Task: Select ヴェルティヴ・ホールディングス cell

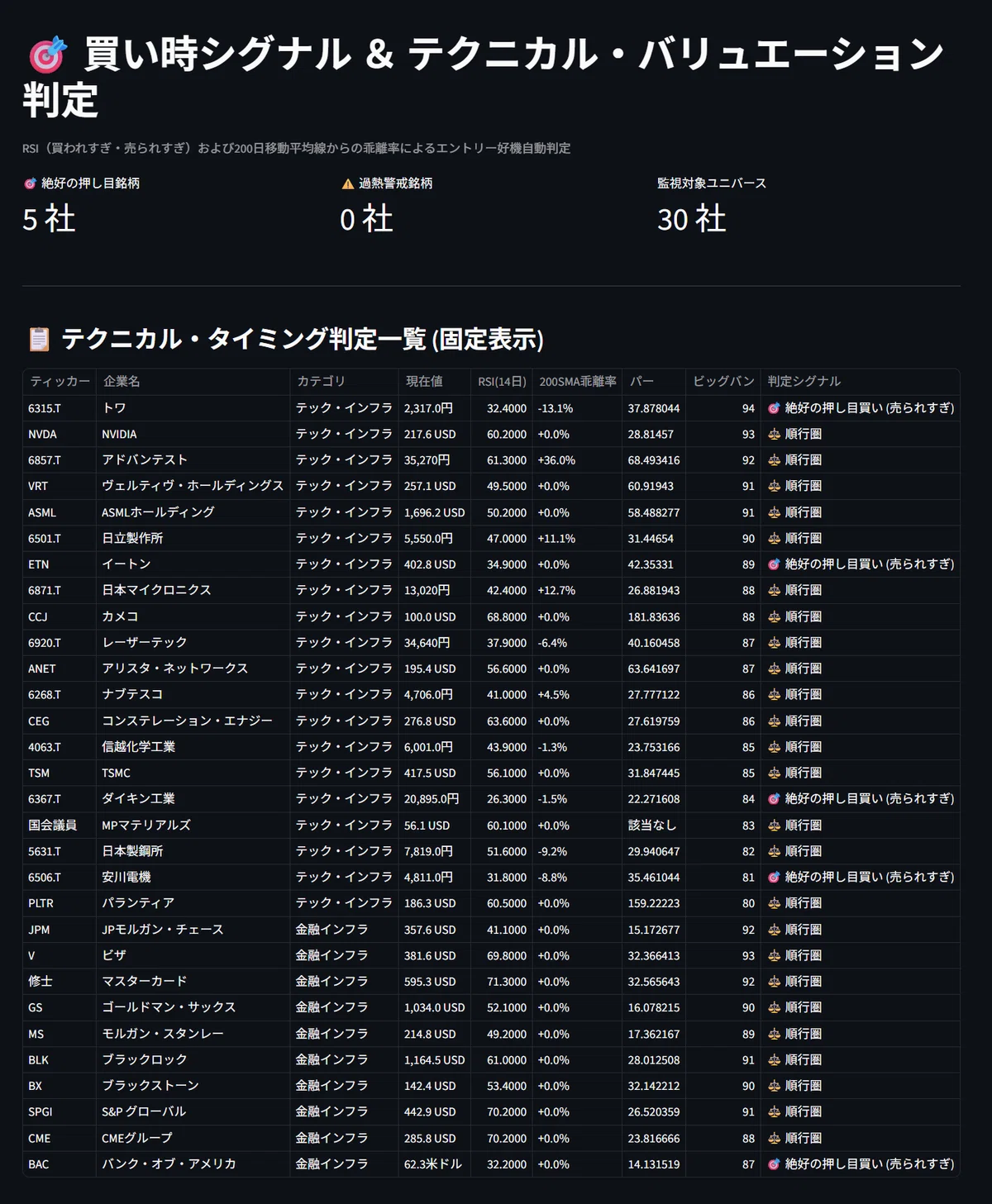Action: point(193,486)
